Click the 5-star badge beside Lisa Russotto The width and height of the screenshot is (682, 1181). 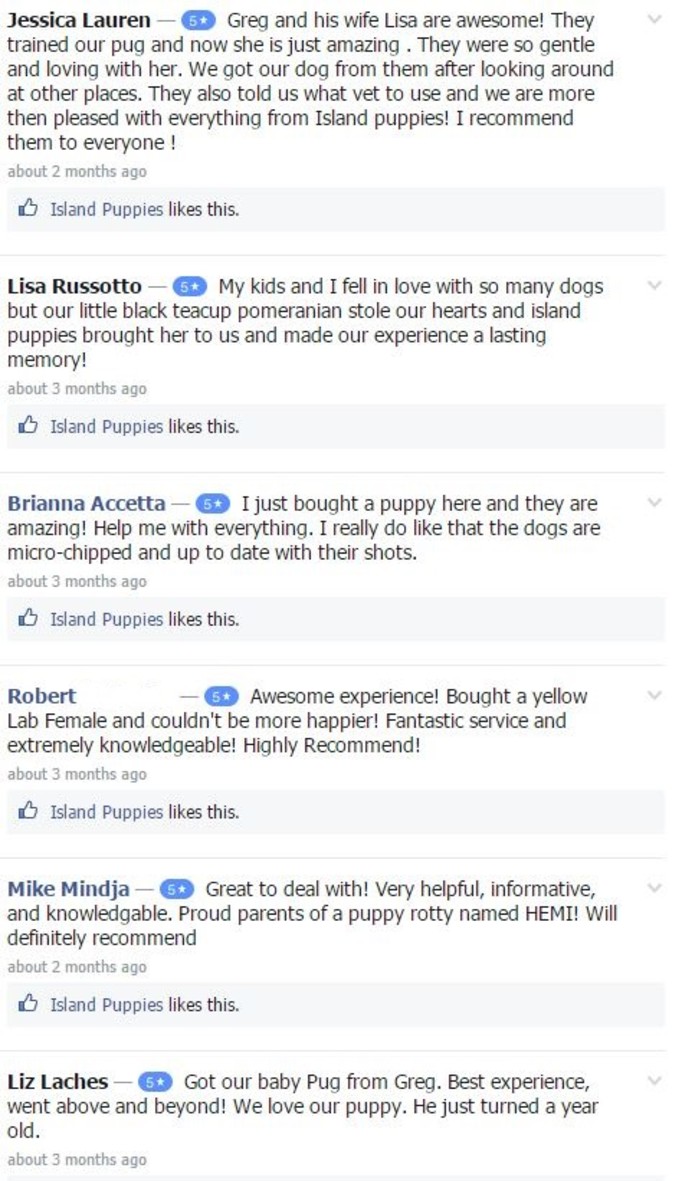coord(190,287)
